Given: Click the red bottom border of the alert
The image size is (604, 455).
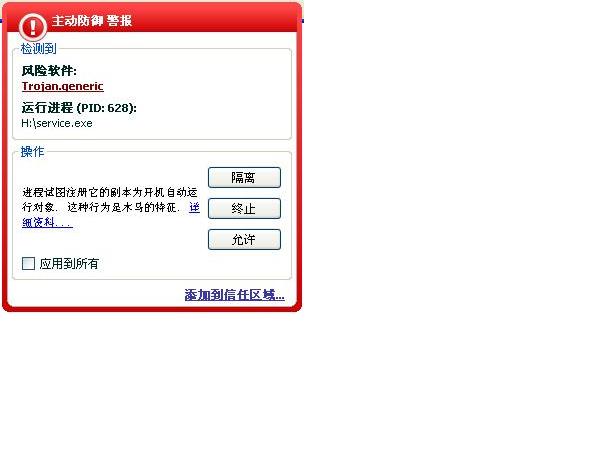Looking at the screenshot, I should tap(152, 309).
